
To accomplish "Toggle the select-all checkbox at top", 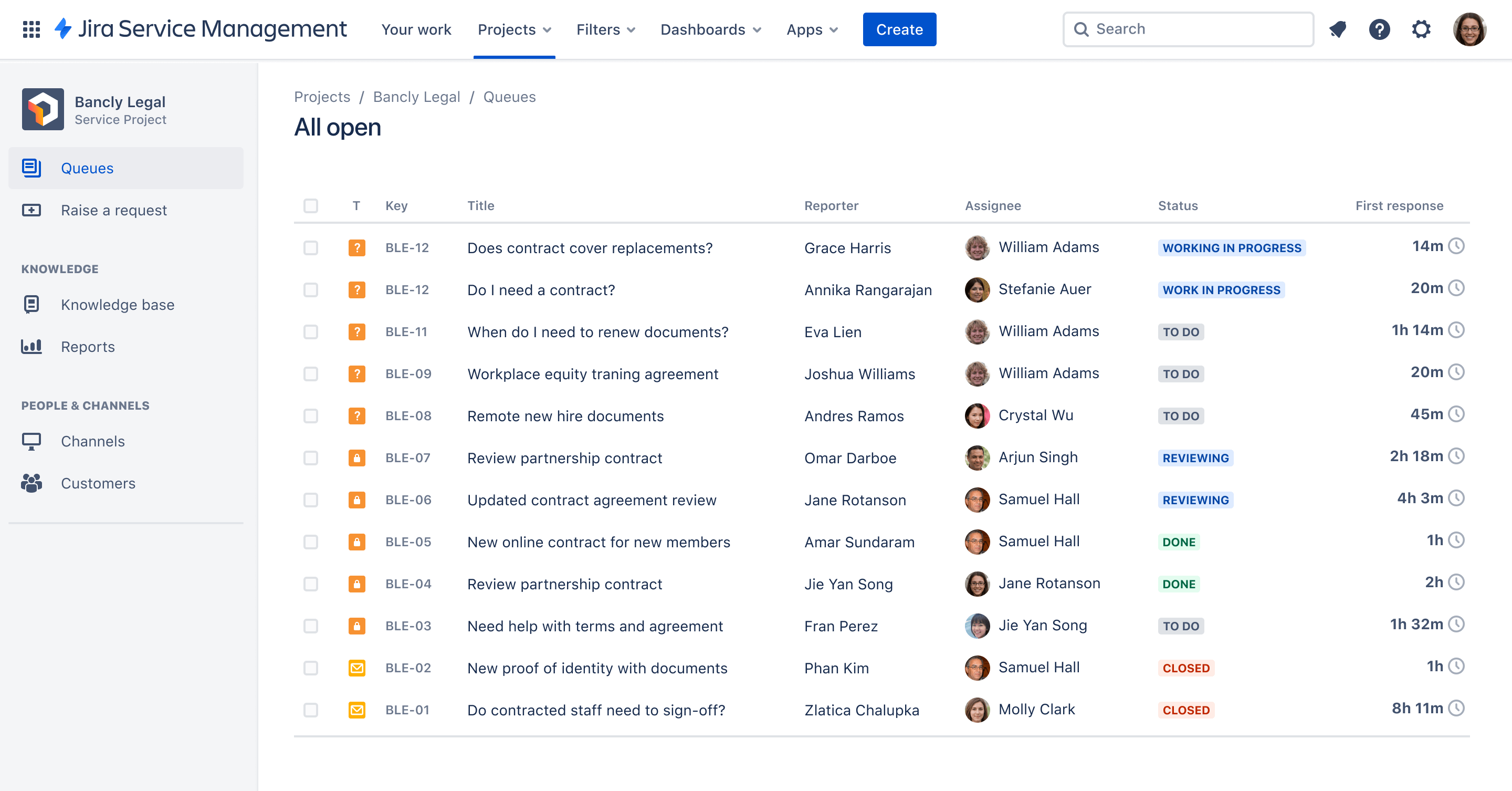I will [310, 205].
